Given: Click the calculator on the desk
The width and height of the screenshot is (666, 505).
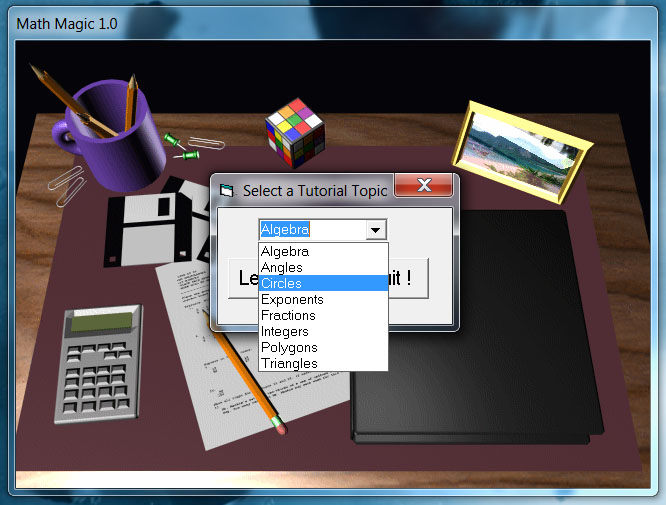Looking at the screenshot, I should point(98,364).
